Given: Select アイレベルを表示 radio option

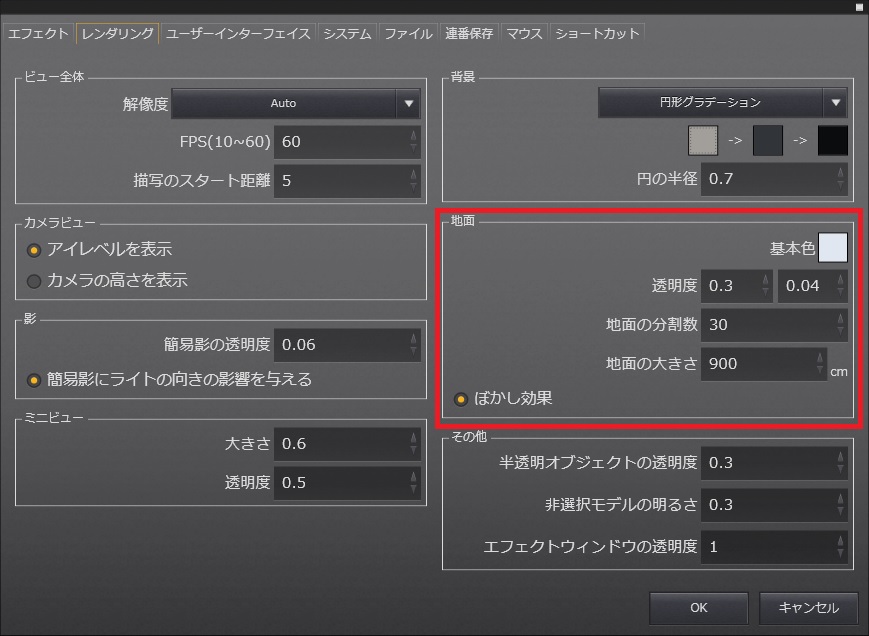Looking at the screenshot, I should (x=34, y=250).
